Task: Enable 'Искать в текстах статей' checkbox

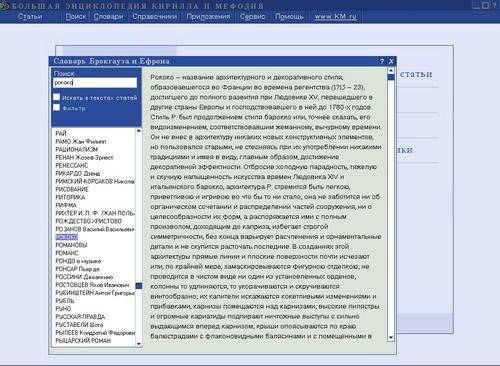Action: pos(57,97)
